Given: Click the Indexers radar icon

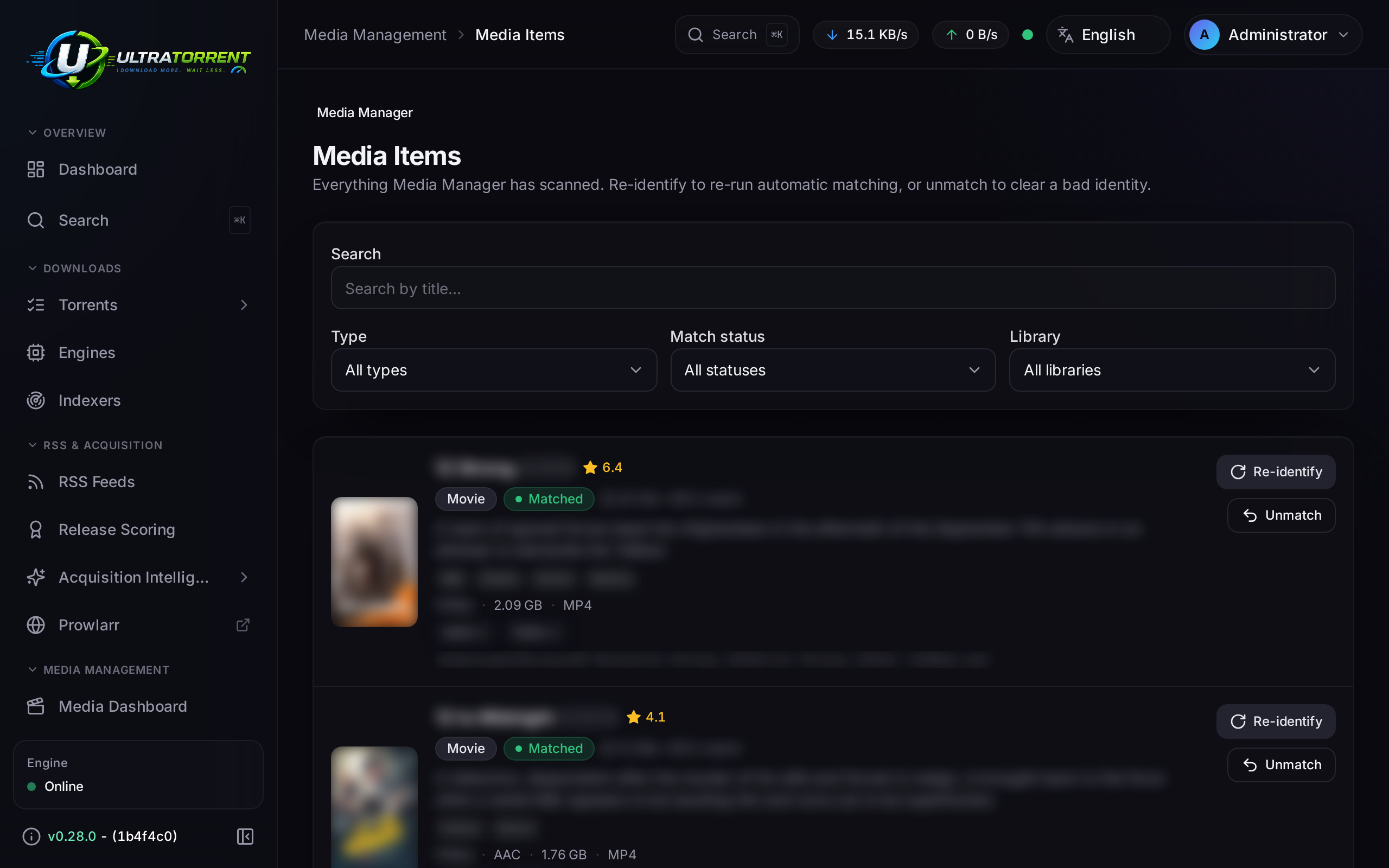Looking at the screenshot, I should coord(36,400).
